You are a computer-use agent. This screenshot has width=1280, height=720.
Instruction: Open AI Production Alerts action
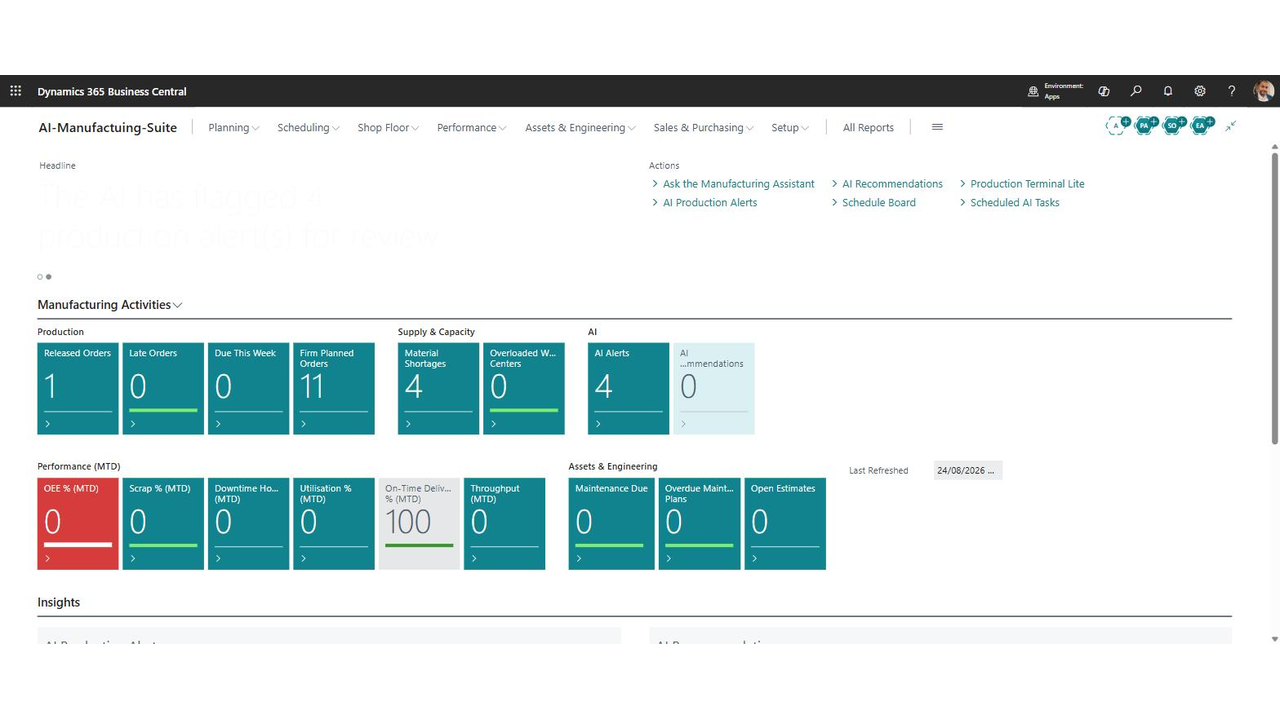point(710,203)
